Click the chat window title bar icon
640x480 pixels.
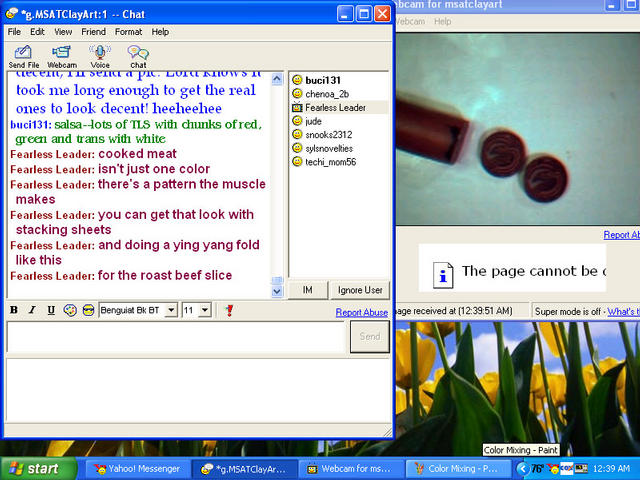pos(11,14)
